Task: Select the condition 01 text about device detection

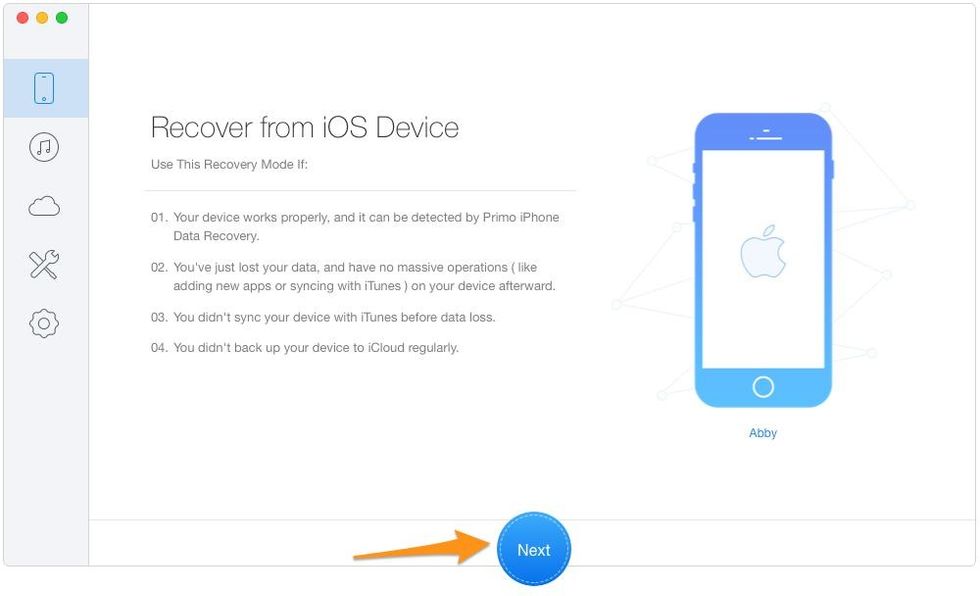Action: (355, 226)
